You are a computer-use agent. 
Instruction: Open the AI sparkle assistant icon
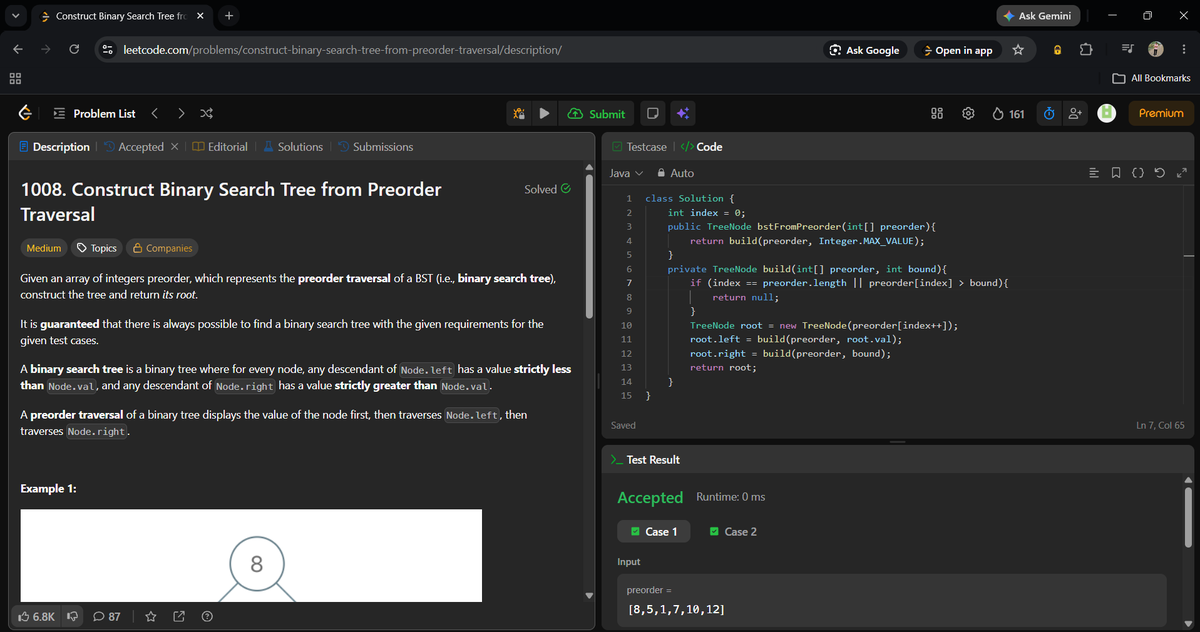(x=681, y=113)
